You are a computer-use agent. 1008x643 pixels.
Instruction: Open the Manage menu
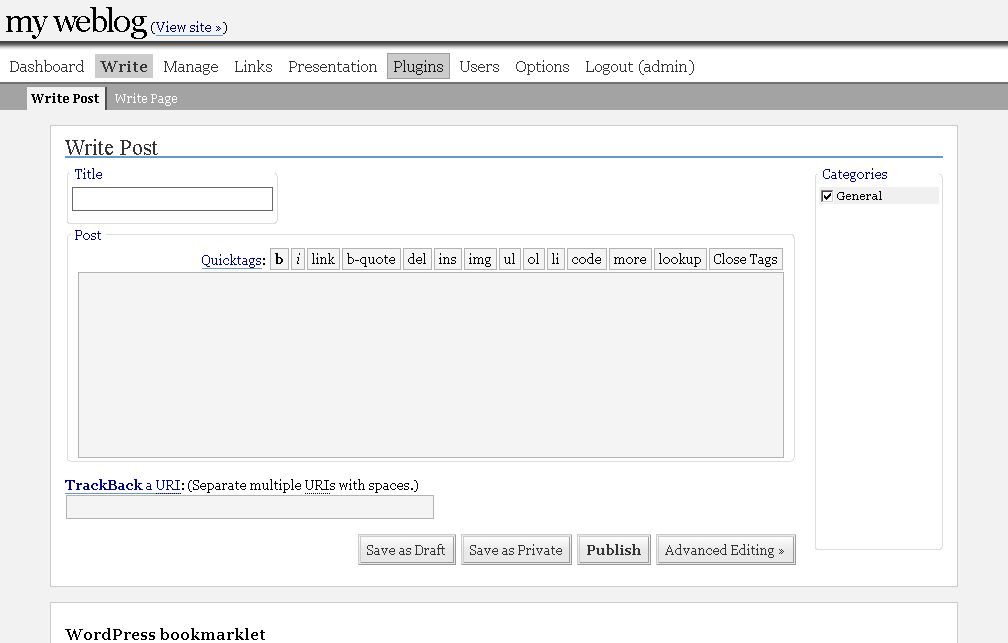(x=191, y=67)
